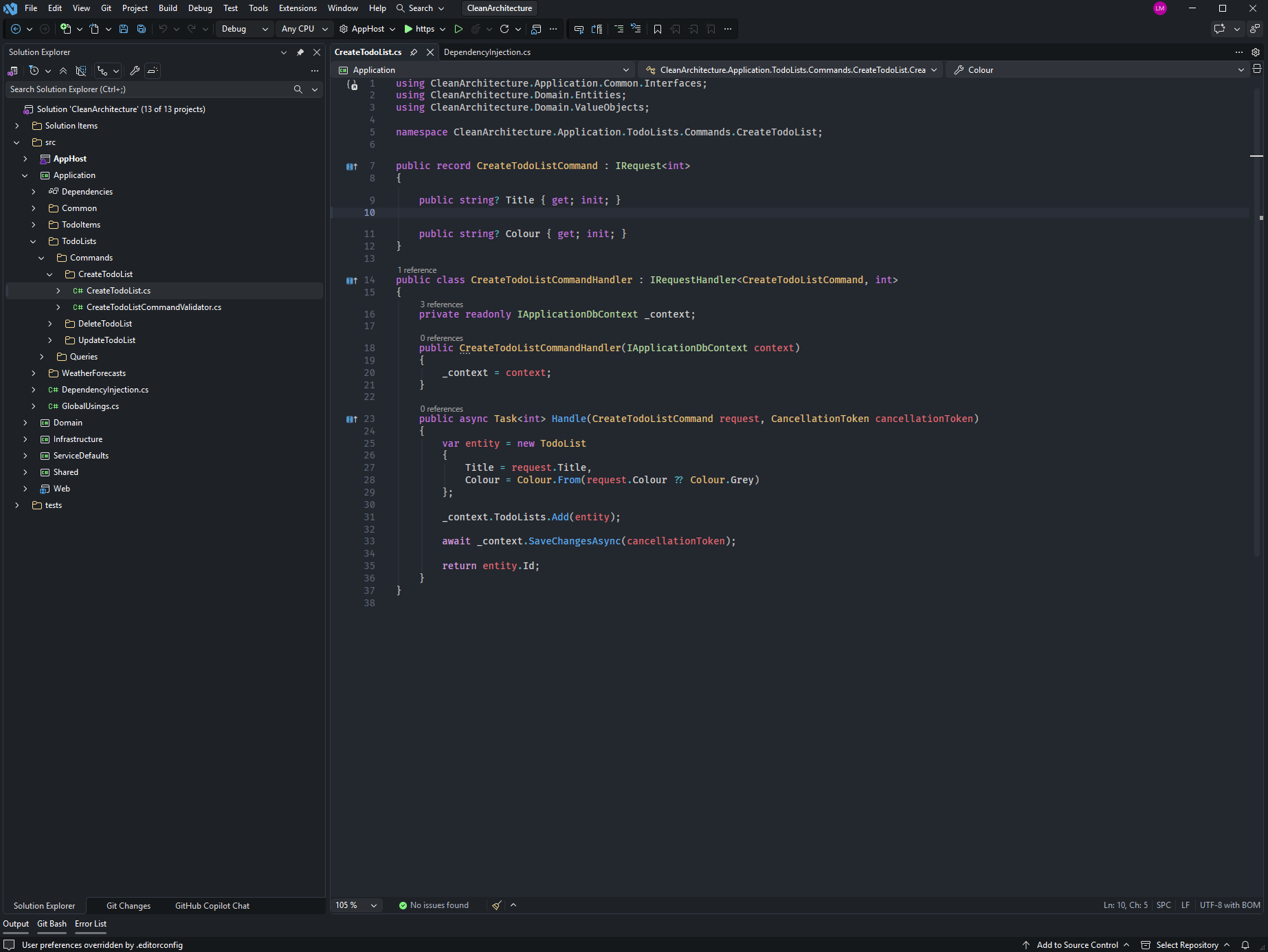The width and height of the screenshot is (1268, 952).
Task: Click No issues found indicator
Action: pyautogui.click(x=434, y=905)
